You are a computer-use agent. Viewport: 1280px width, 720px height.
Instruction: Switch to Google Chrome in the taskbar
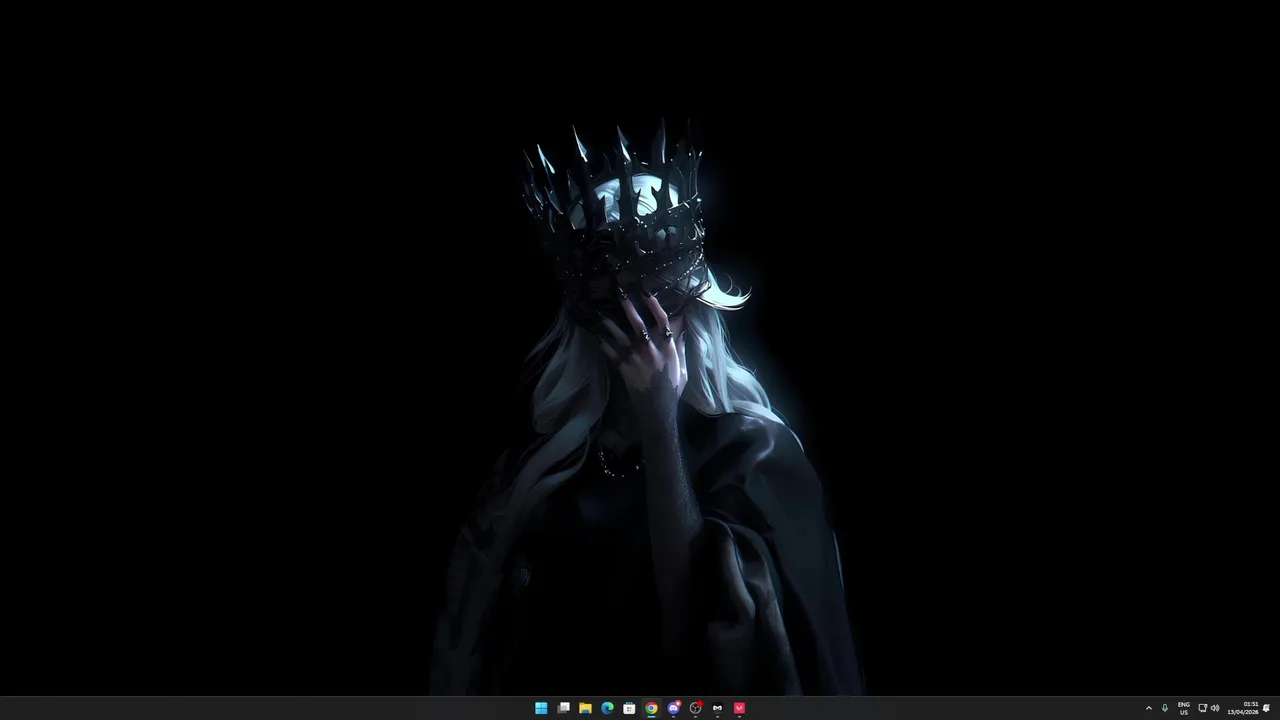651,708
